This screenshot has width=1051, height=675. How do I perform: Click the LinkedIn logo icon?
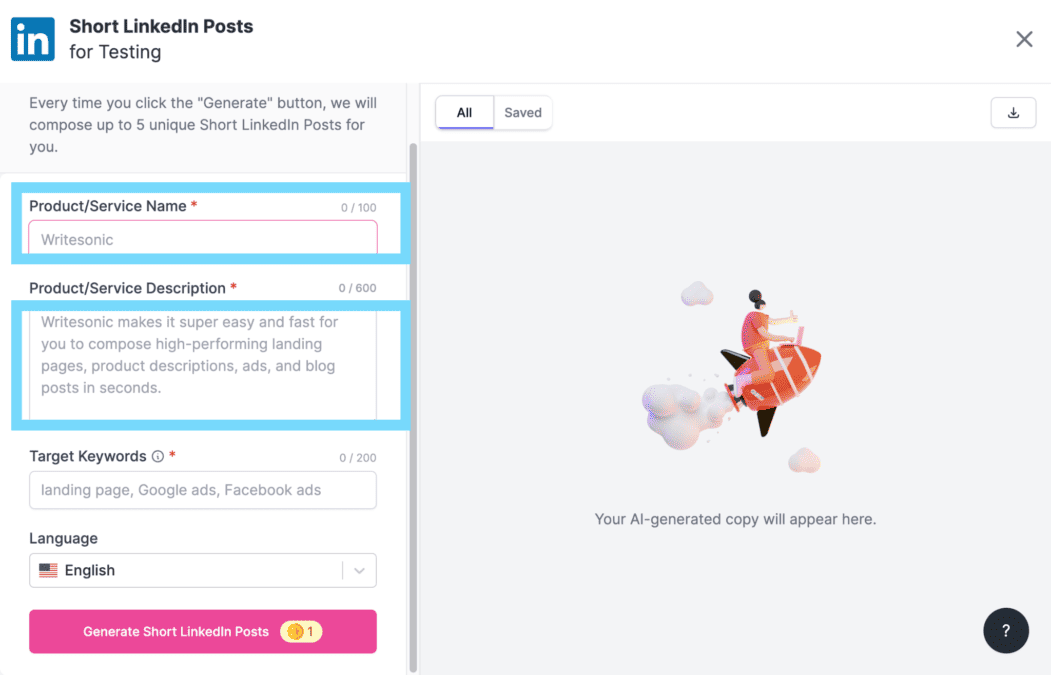(x=31, y=38)
